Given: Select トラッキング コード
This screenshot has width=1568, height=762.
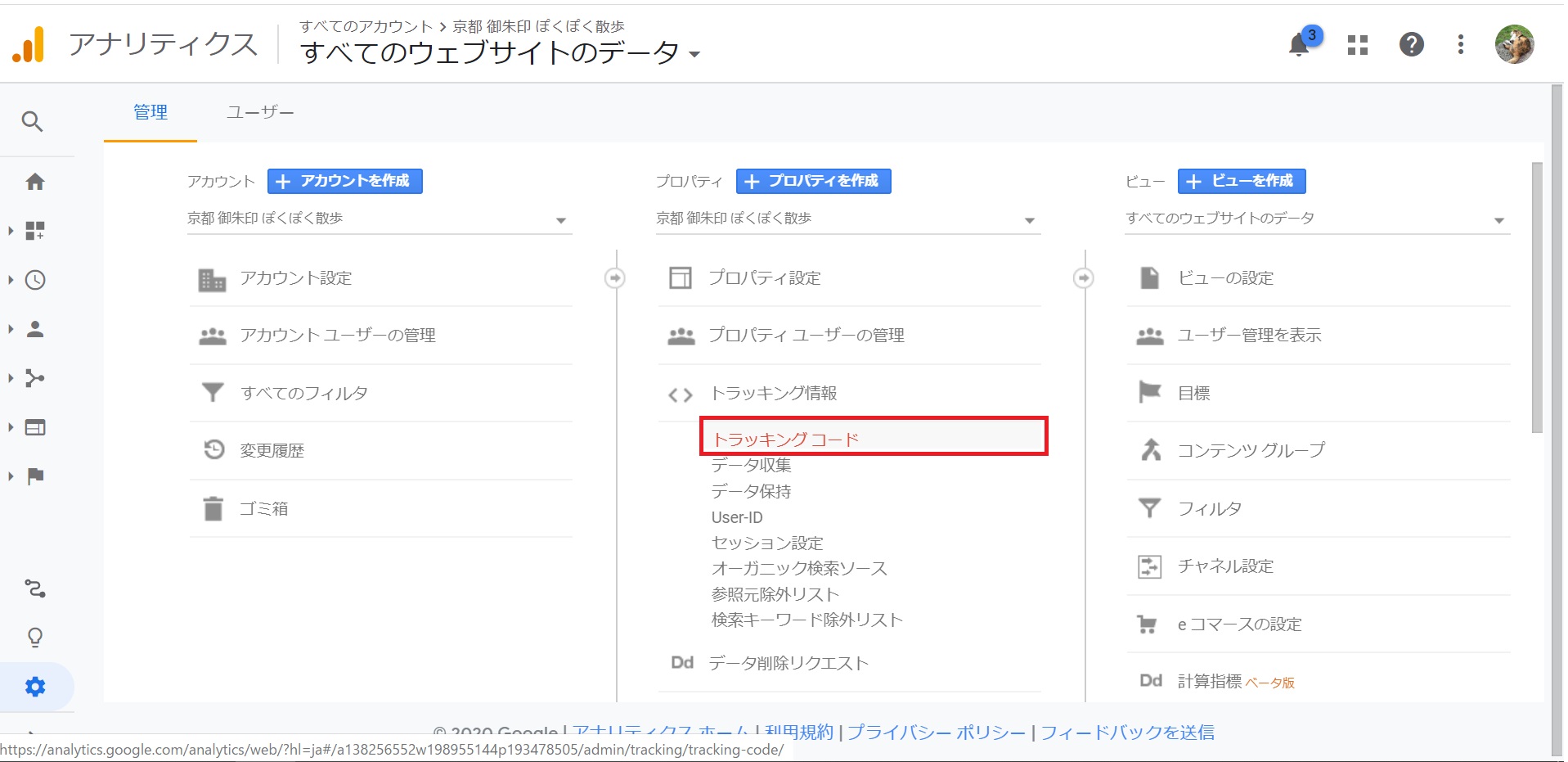Looking at the screenshot, I should (874, 437).
